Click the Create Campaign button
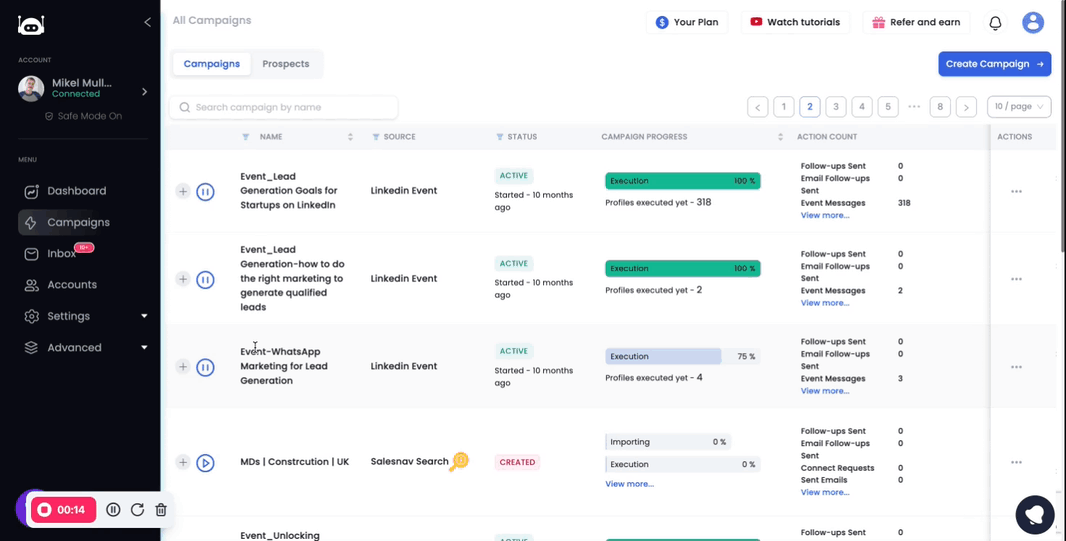This screenshot has height=541, width=1066. 995,64
